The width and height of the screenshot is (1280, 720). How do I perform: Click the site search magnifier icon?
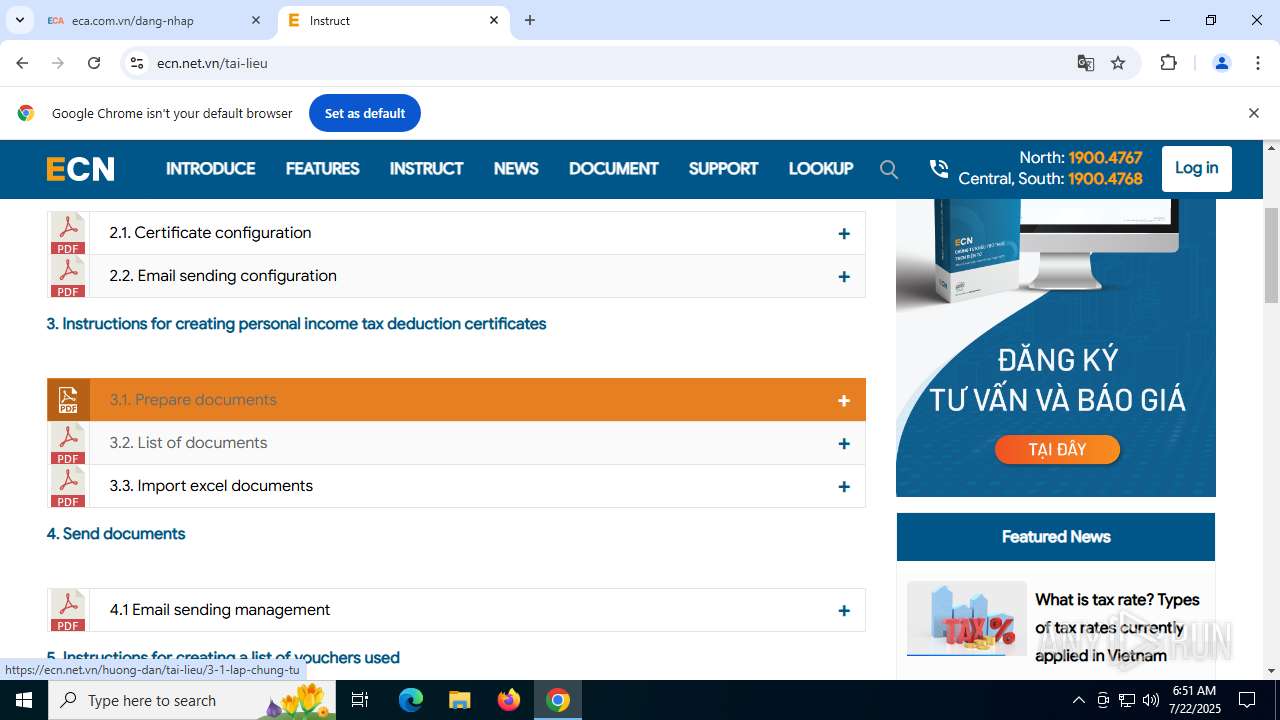889,169
